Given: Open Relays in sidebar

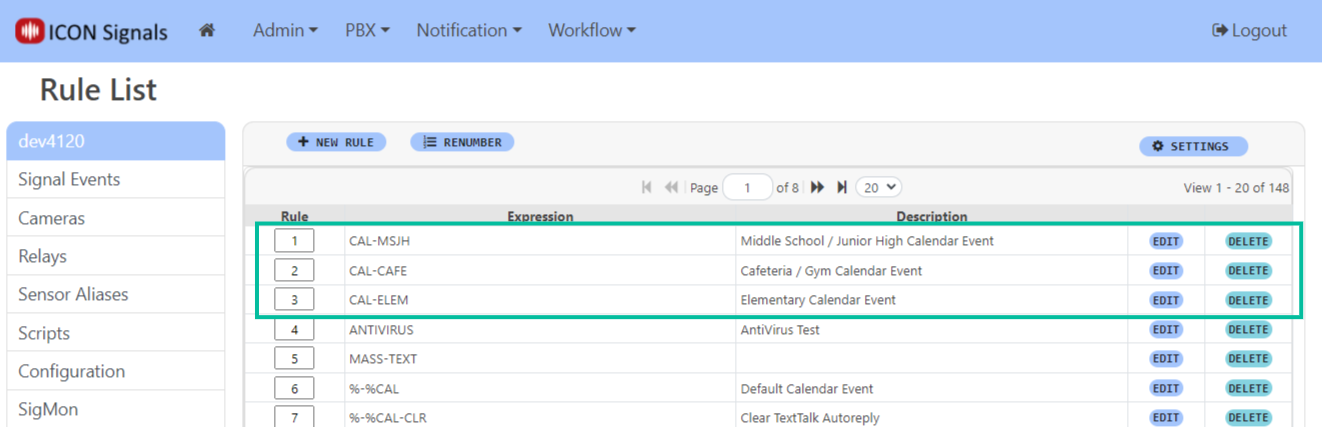Looking at the screenshot, I should click(x=116, y=256).
